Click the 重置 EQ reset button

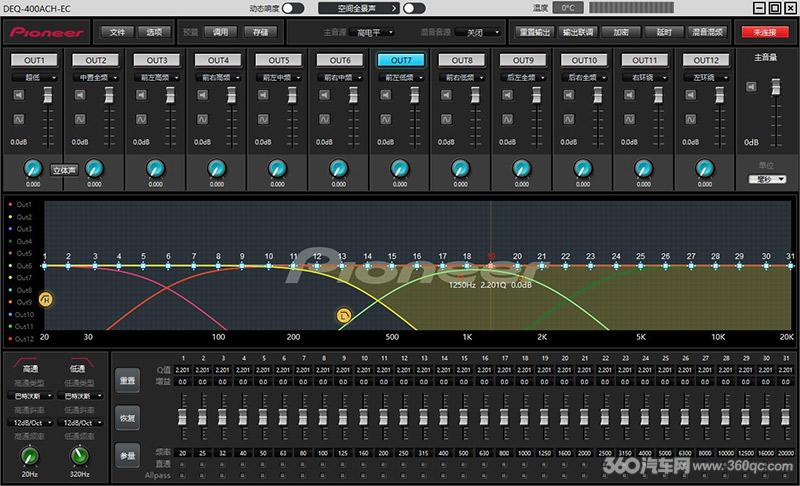point(127,380)
